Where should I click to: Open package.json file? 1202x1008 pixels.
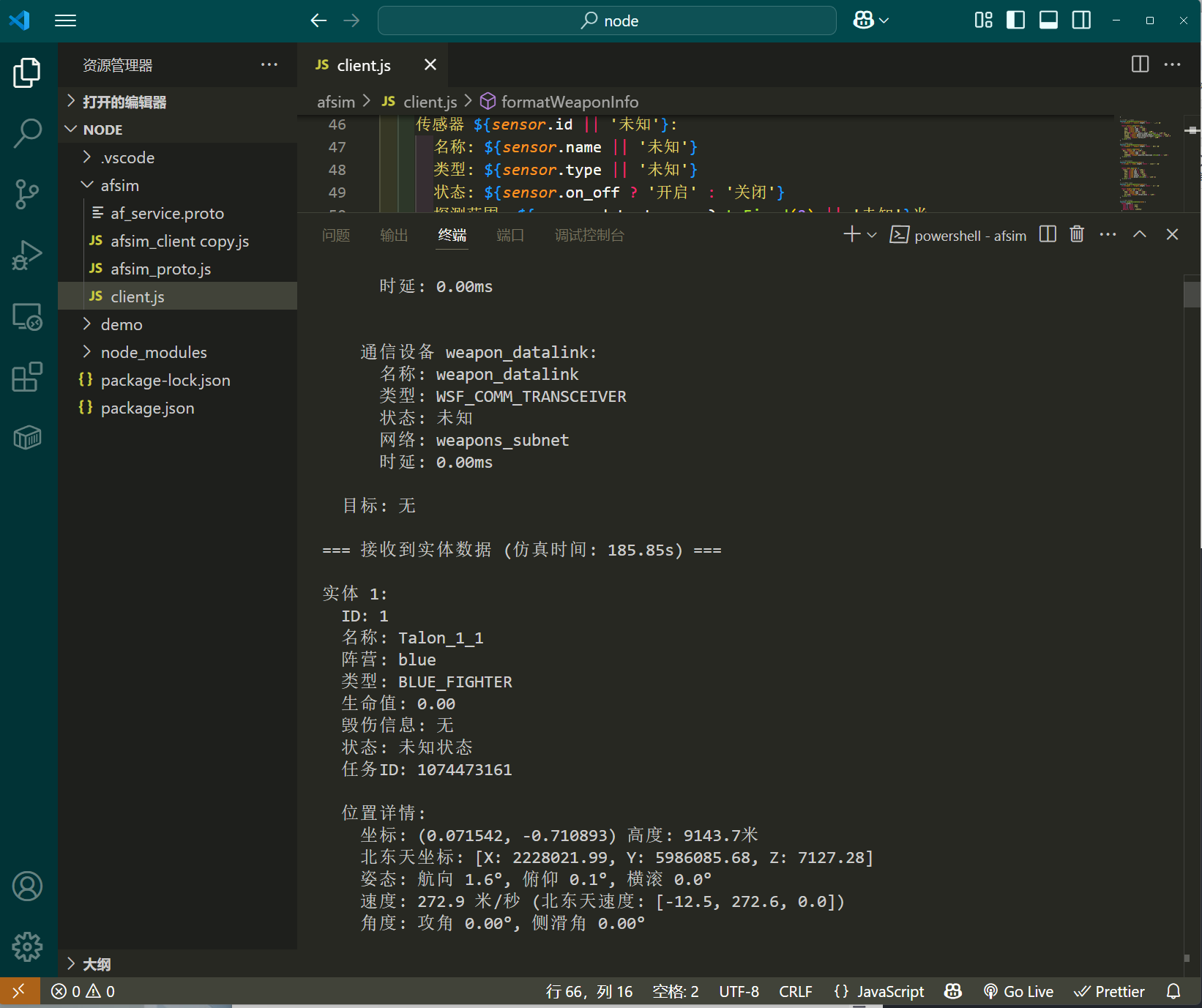(177, 408)
